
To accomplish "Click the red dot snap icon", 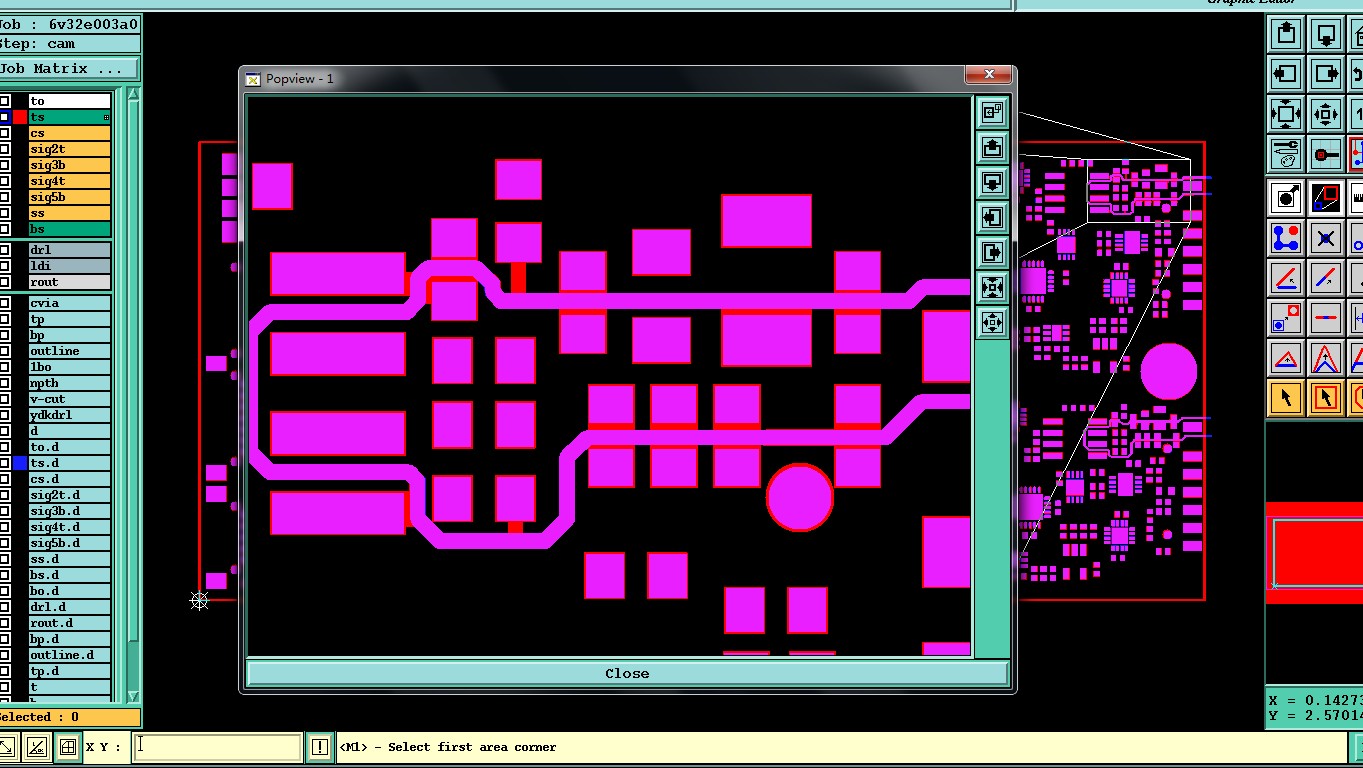I will [1325, 154].
